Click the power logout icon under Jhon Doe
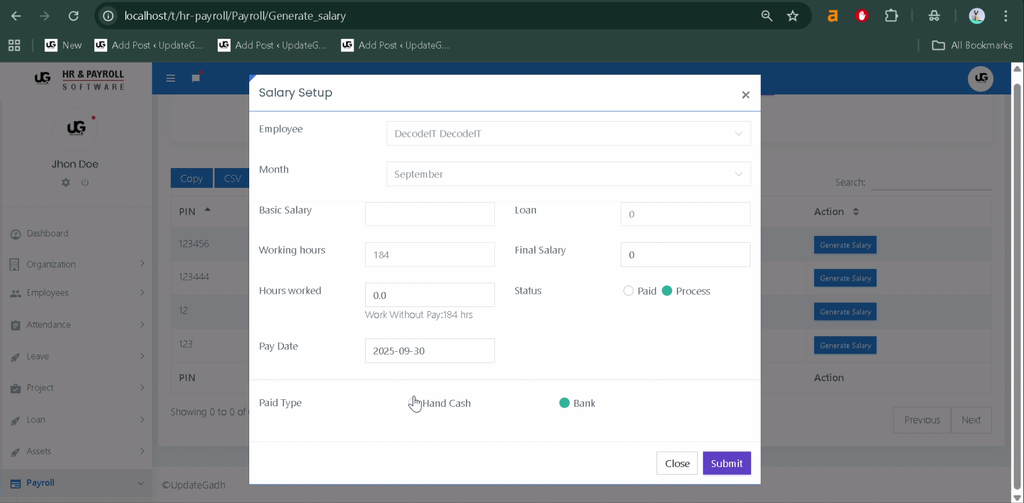The image size is (1024, 503). [x=85, y=183]
